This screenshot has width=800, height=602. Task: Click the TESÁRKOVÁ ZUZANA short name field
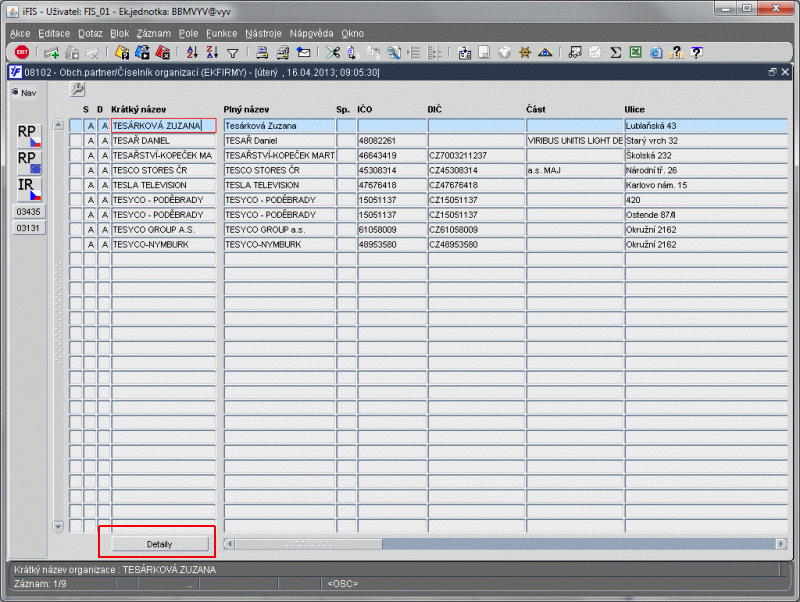[164, 126]
